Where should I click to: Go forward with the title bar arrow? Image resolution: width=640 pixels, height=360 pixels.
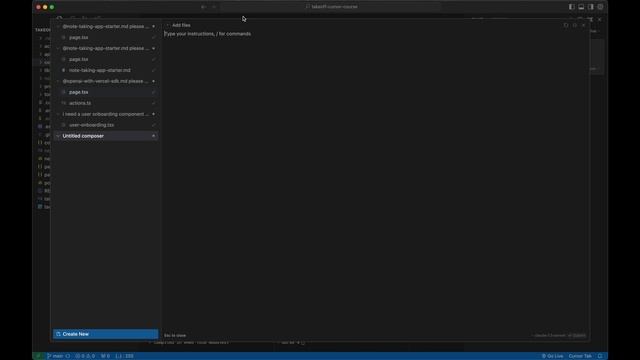(214, 7)
